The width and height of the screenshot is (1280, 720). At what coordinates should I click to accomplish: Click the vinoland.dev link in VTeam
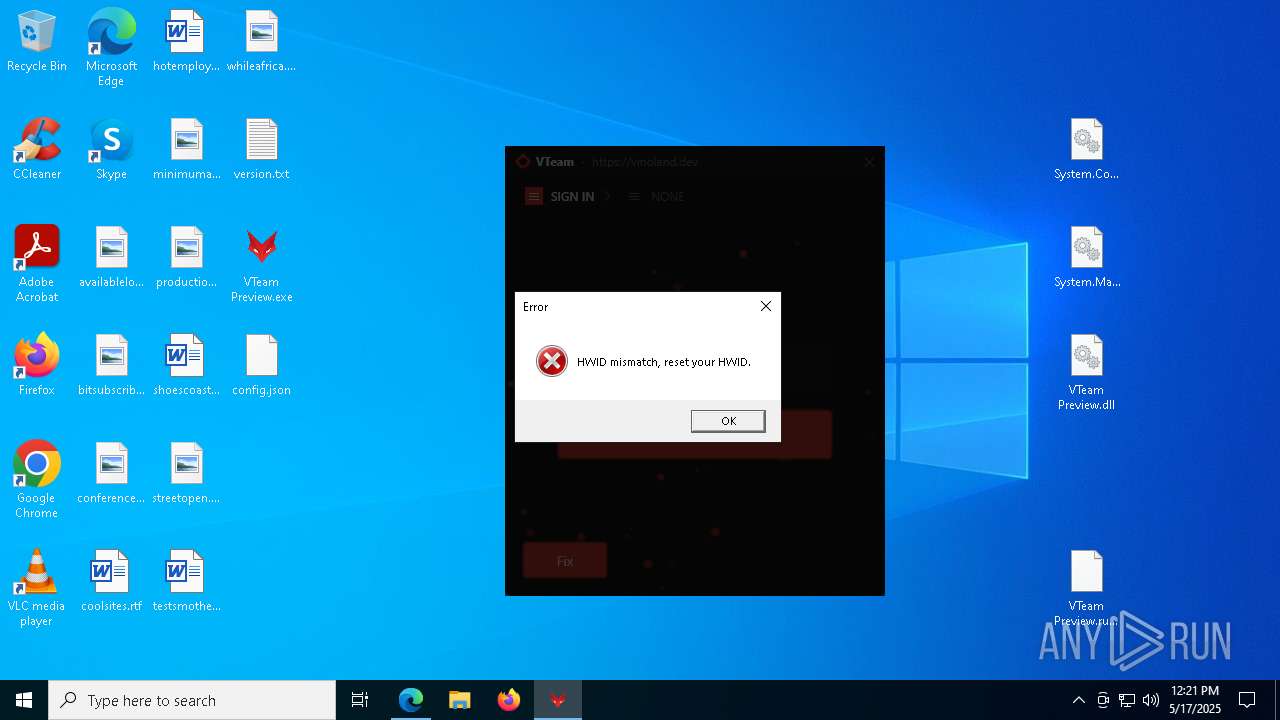click(645, 162)
